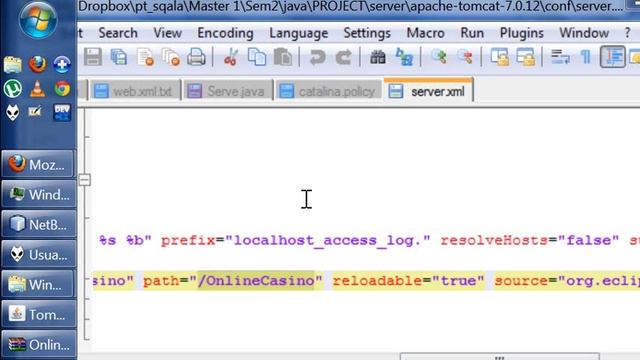Select the server.xml tab
This screenshot has height=360, width=640.
pyautogui.click(x=428, y=90)
